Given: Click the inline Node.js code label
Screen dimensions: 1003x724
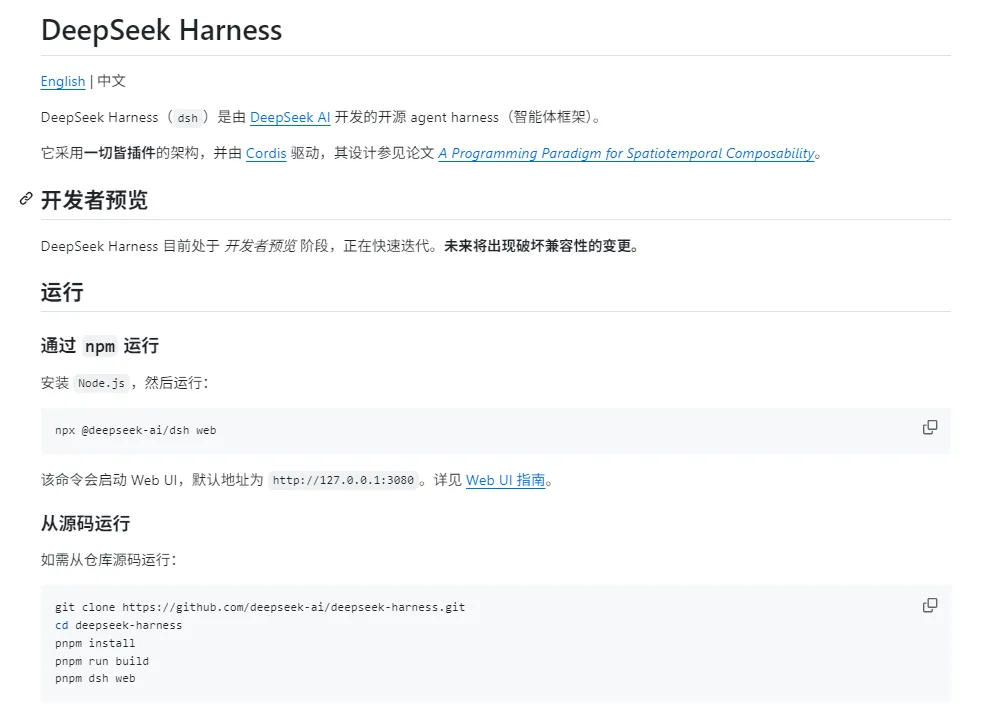Looking at the screenshot, I should (101, 383).
